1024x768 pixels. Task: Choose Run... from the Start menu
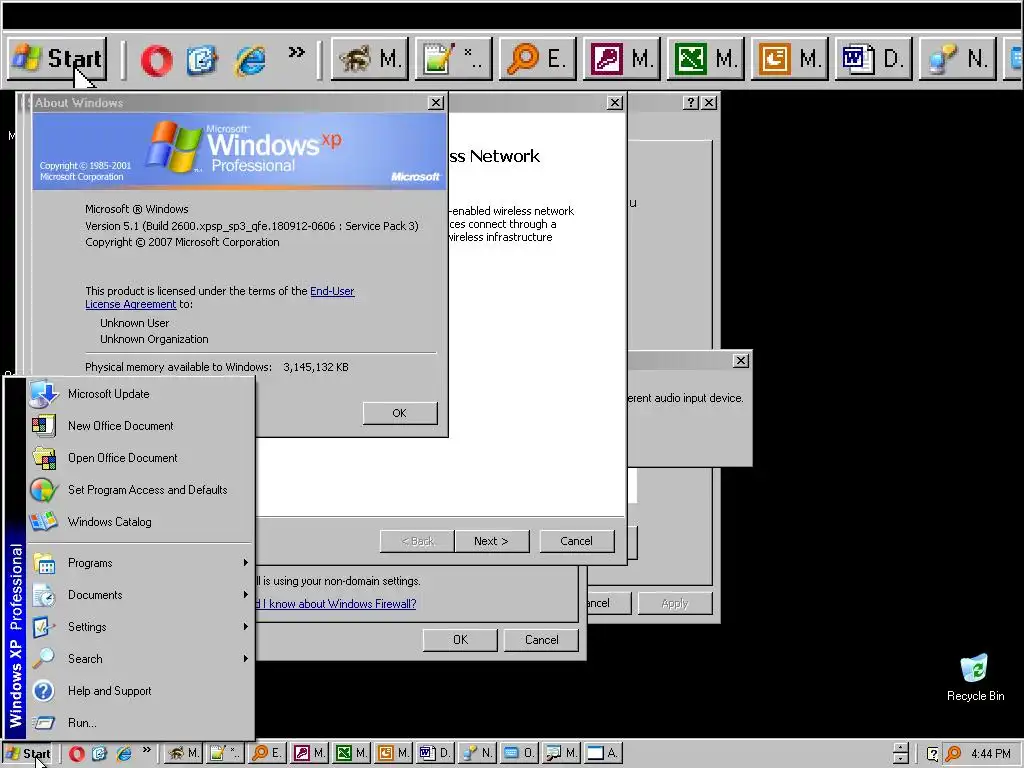point(140,723)
